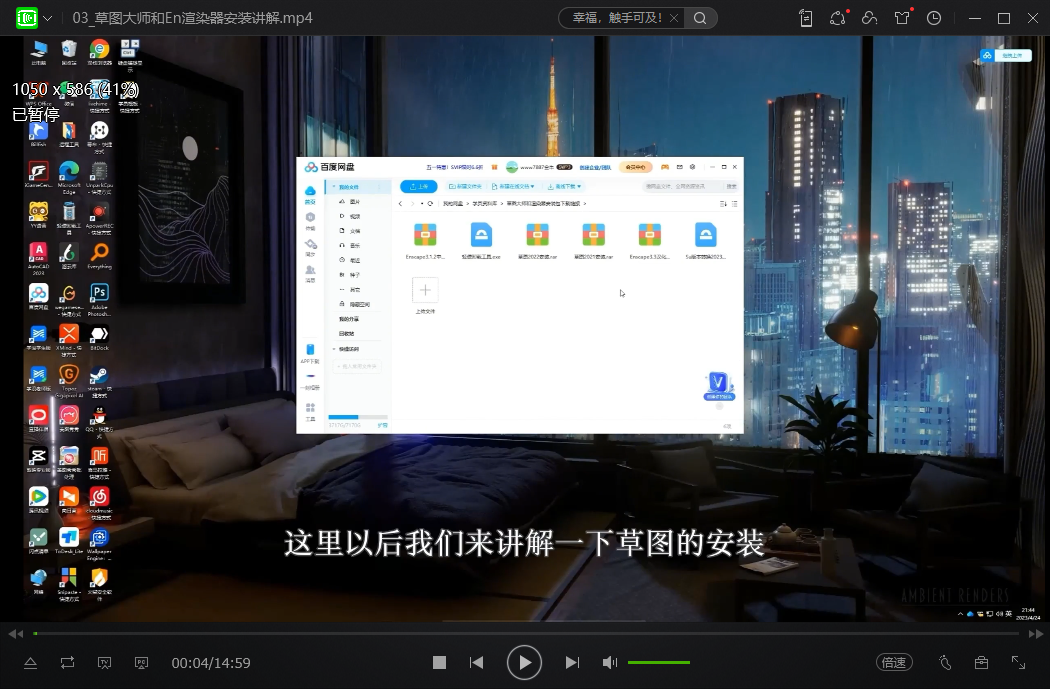The width and height of the screenshot is (1050, 689).
Task: Click the blue 上传 button in Baidu Netdisk
Action: (419, 186)
